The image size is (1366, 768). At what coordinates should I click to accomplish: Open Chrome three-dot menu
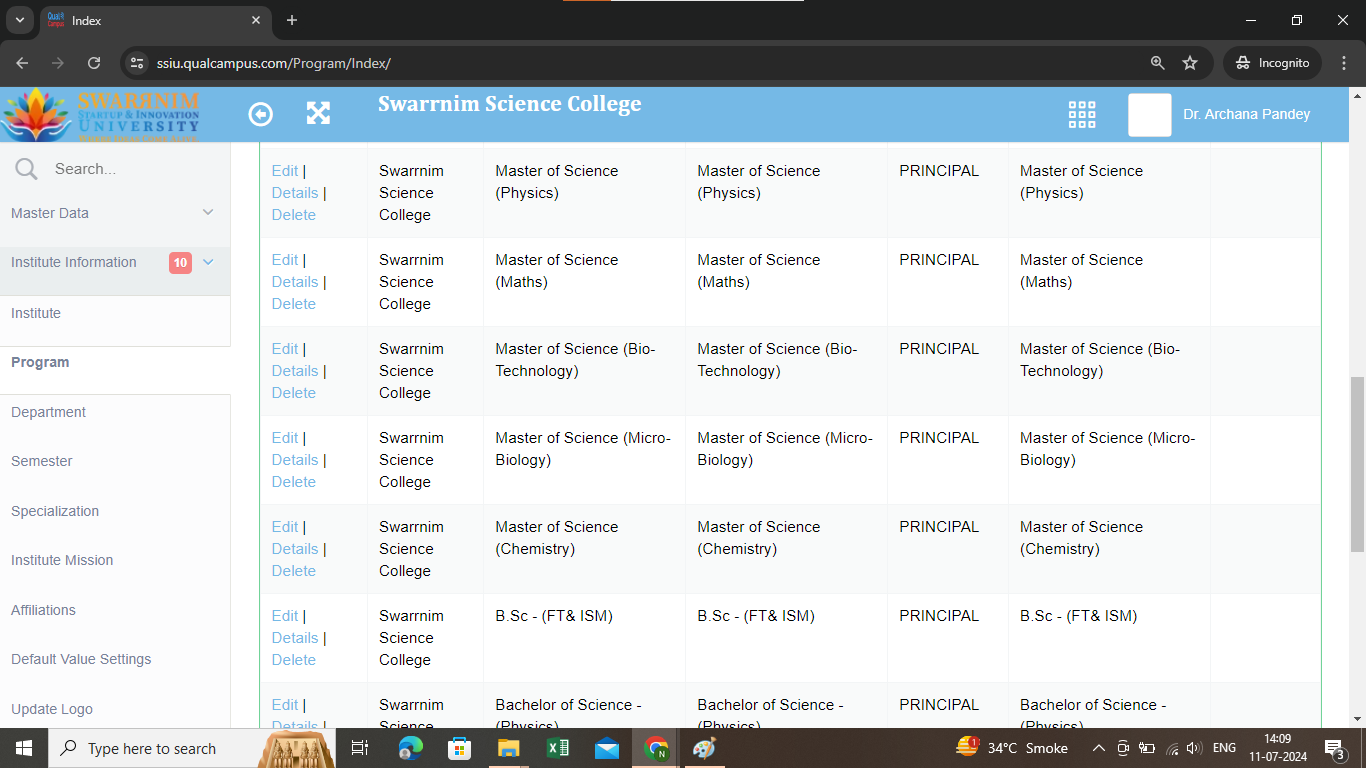1343,62
